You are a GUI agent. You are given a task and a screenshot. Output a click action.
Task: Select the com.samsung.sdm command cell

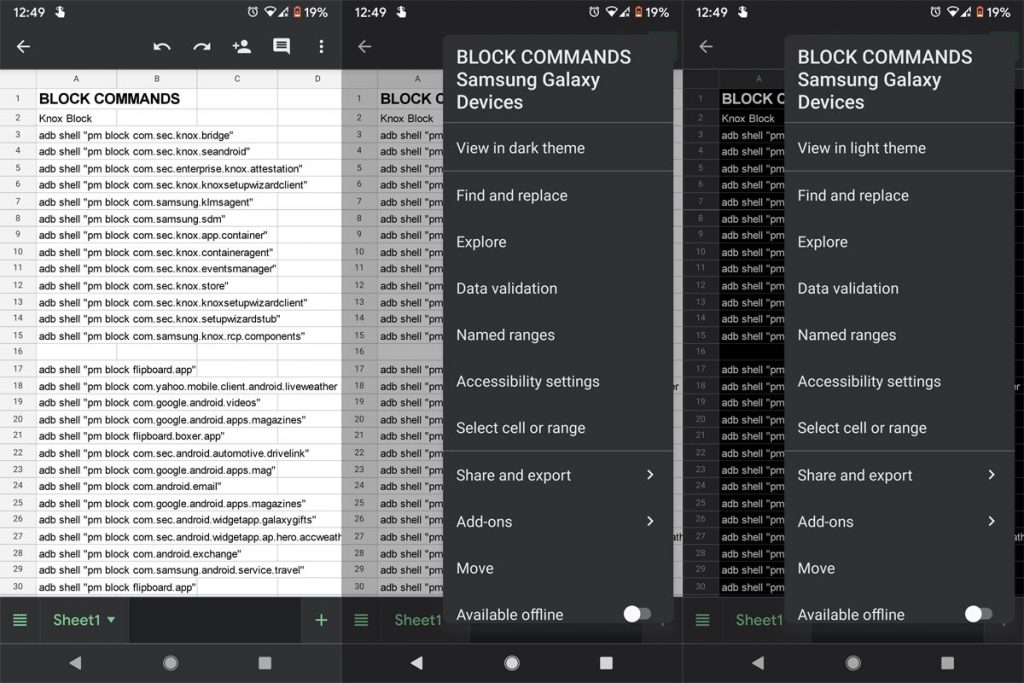[x=132, y=219]
